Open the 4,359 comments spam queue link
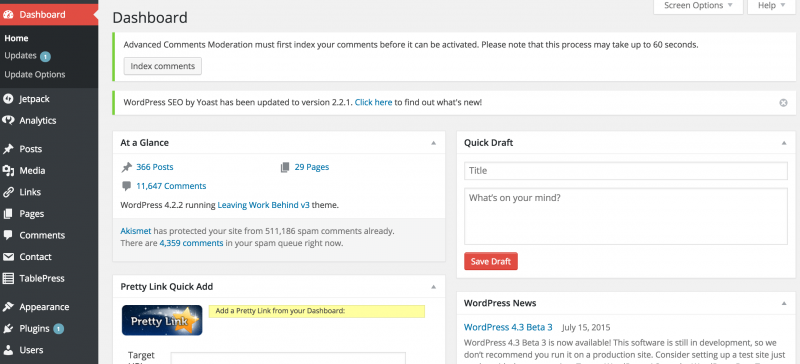The height and width of the screenshot is (364, 800). [191, 244]
